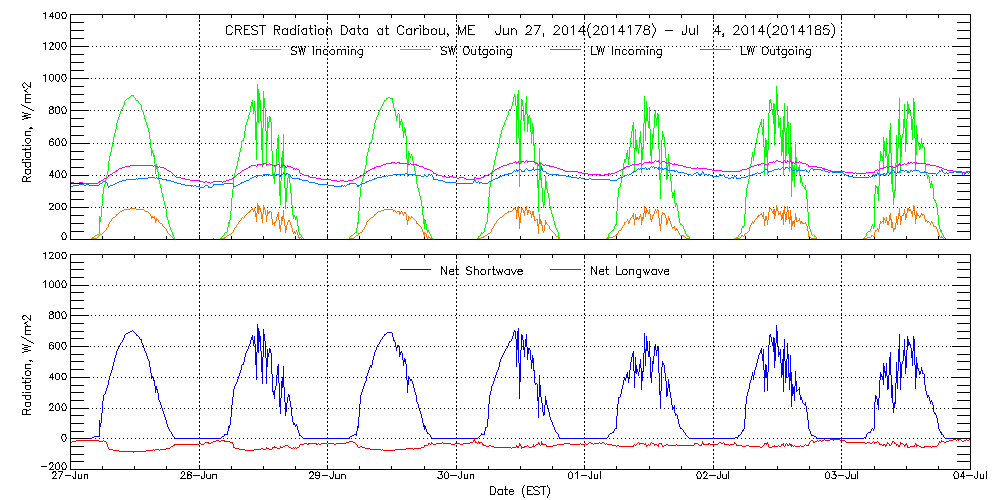Select the SW Outgoing legend label
This screenshot has width=1000, height=500.
pyautogui.click(x=476, y=51)
